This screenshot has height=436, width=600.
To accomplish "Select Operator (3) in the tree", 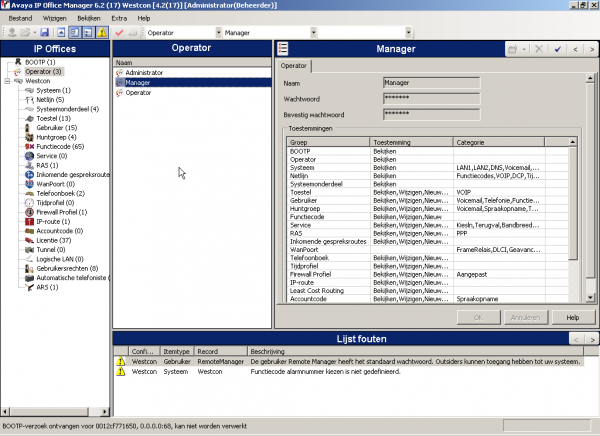I will pyautogui.click(x=43, y=72).
